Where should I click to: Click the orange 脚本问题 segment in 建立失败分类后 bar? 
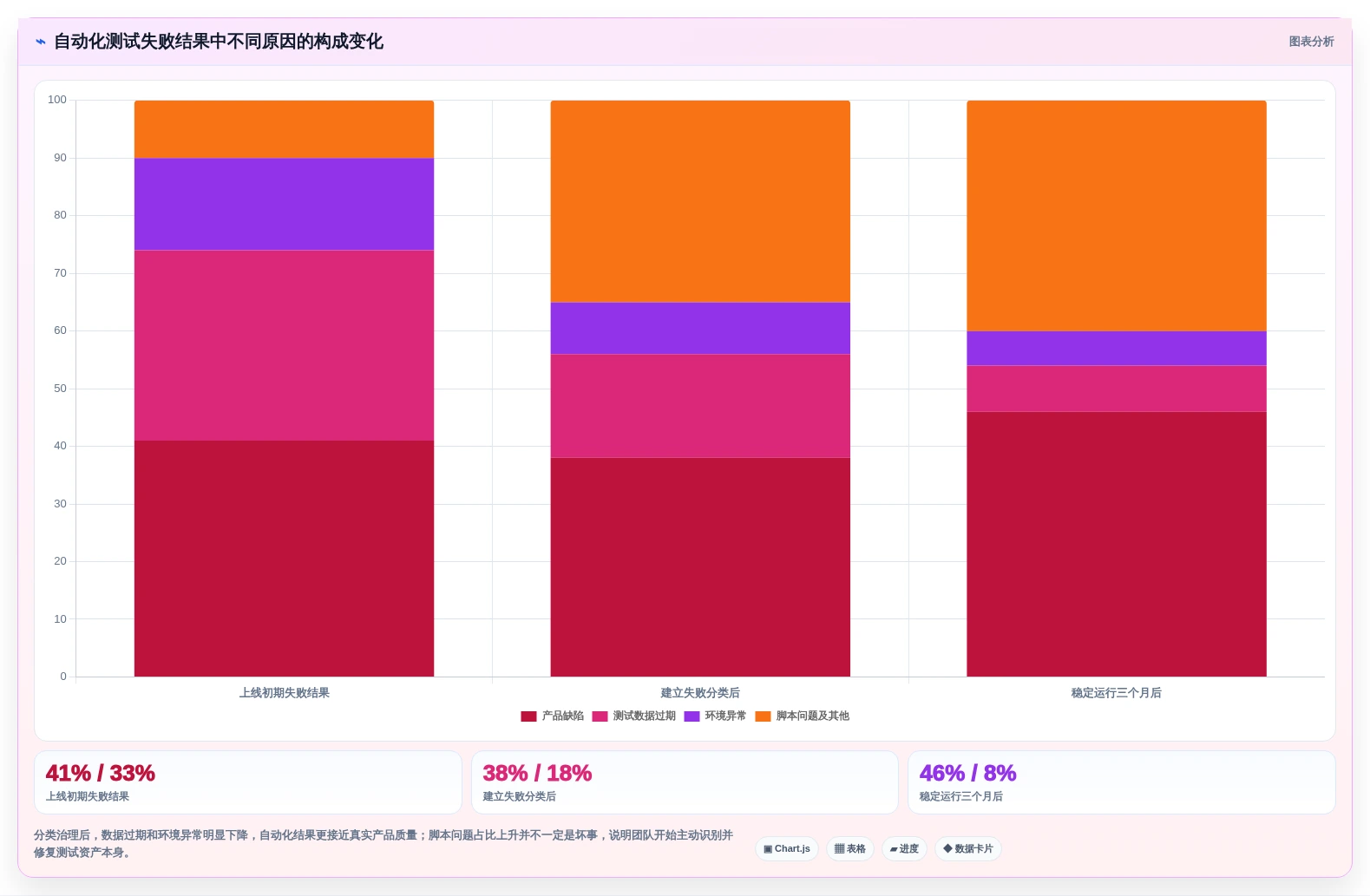(x=700, y=201)
